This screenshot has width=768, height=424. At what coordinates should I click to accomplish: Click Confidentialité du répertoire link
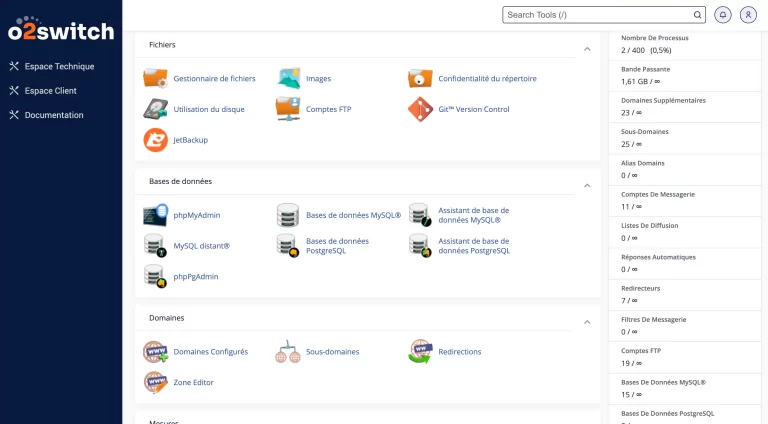487,78
